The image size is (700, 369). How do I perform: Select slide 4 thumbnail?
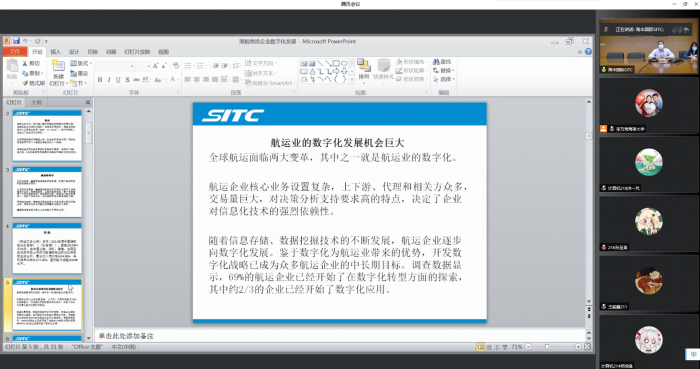point(47,249)
